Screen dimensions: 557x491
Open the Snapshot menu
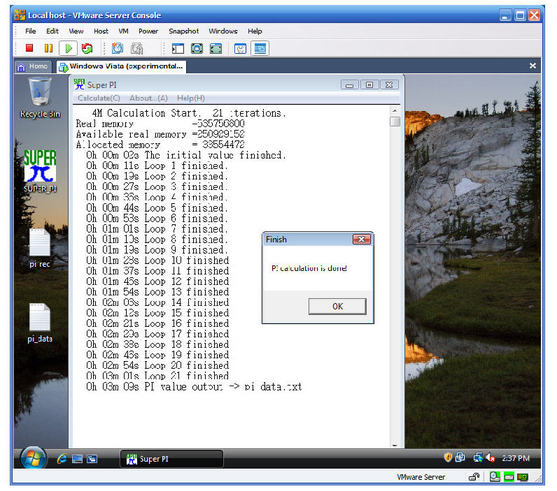(x=184, y=31)
